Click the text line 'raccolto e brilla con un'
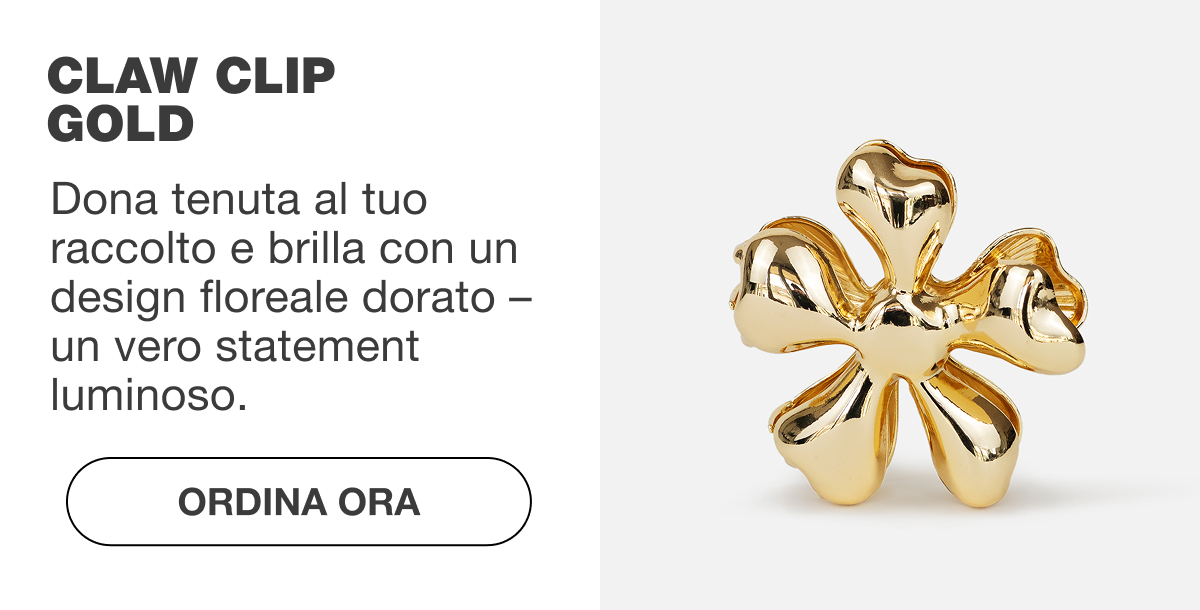Screen dimensions: 1200x610 click(283, 249)
